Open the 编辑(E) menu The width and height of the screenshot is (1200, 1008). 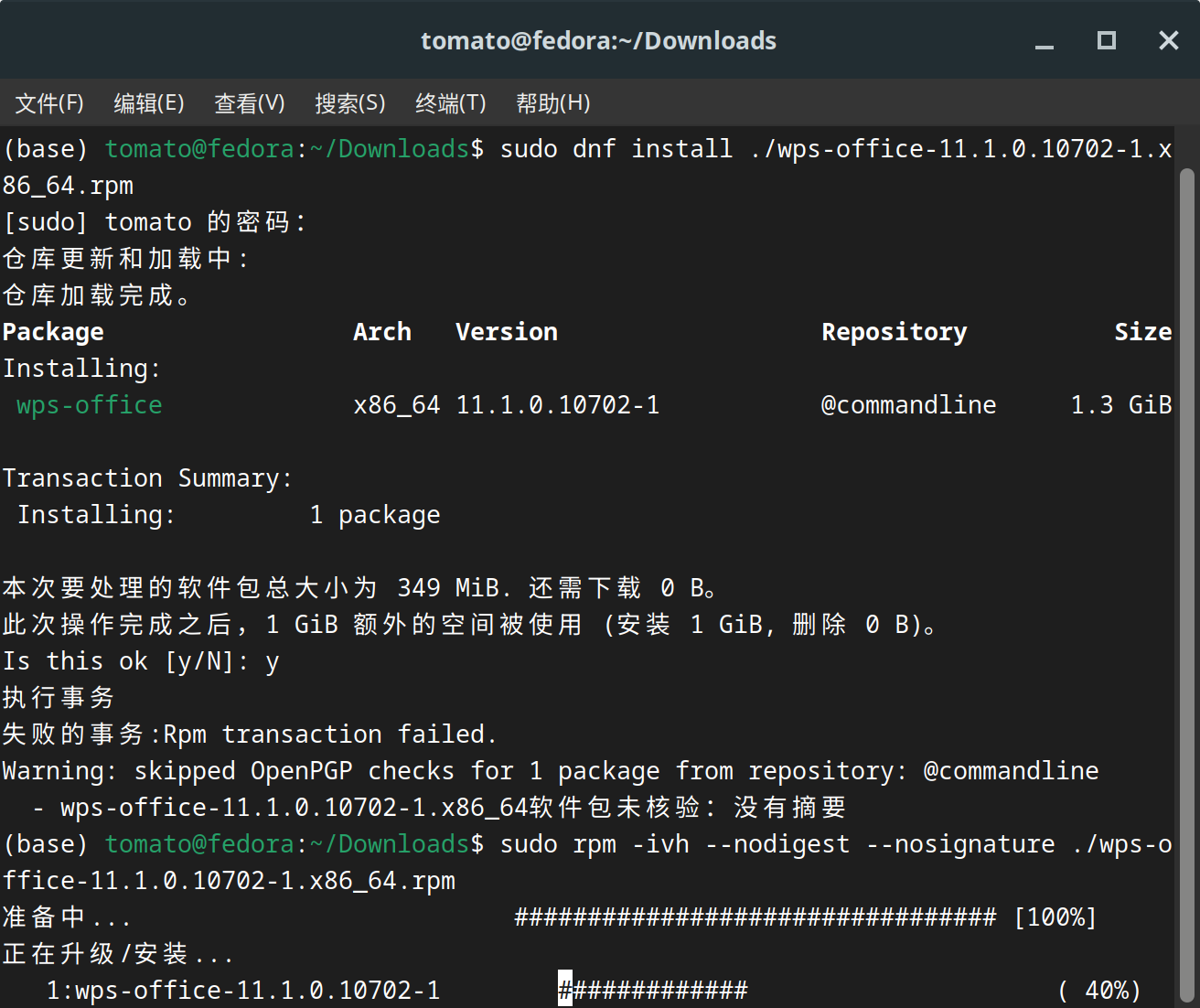[148, 103]
